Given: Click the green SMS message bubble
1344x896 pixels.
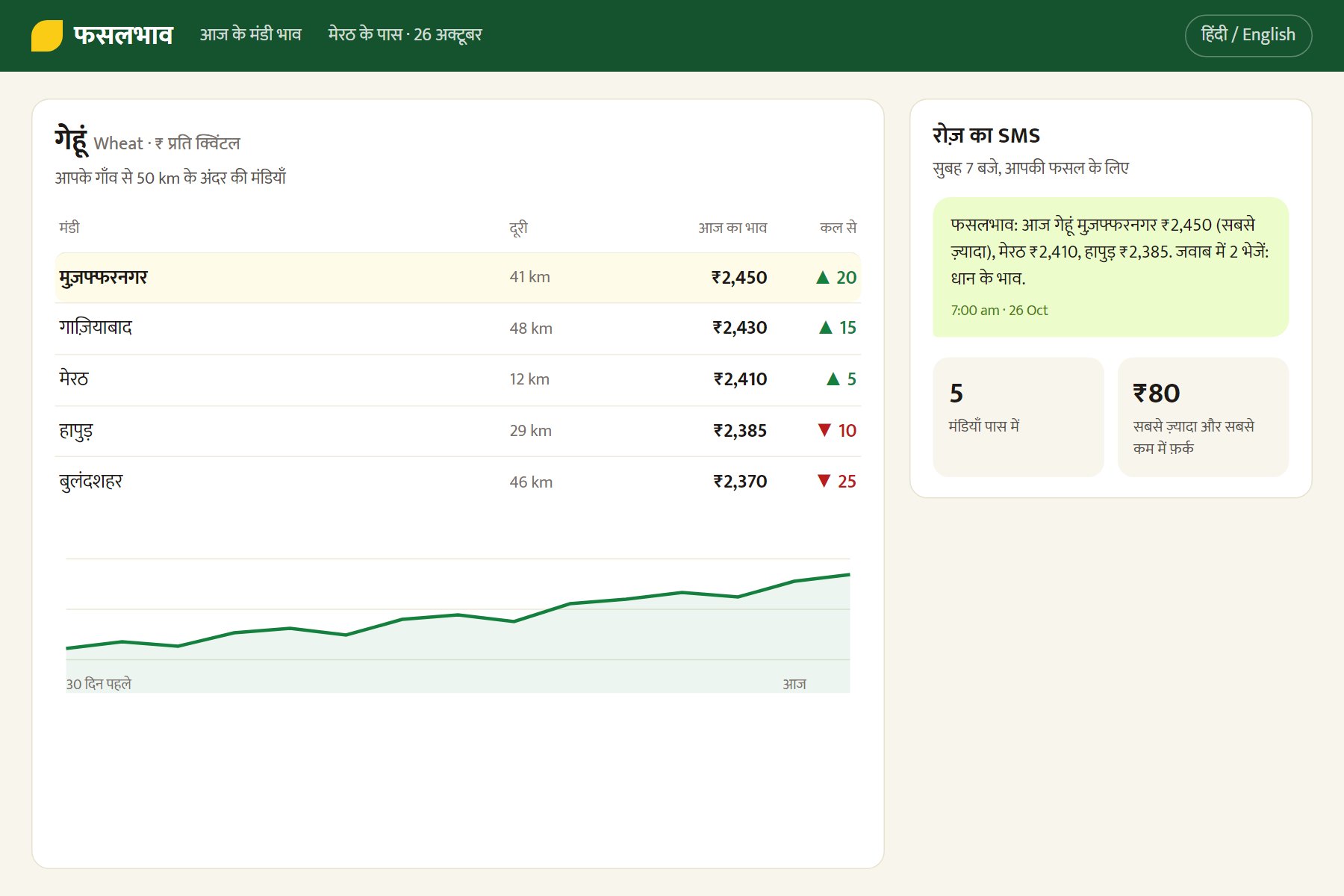Looking at the screenshot, I should [x=1110, y=267].
